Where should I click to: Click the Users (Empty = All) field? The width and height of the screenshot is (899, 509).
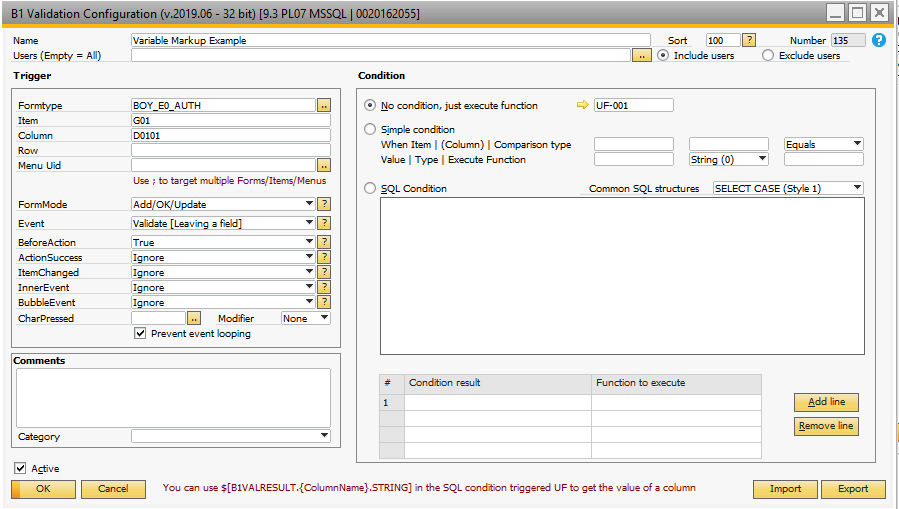381,56
